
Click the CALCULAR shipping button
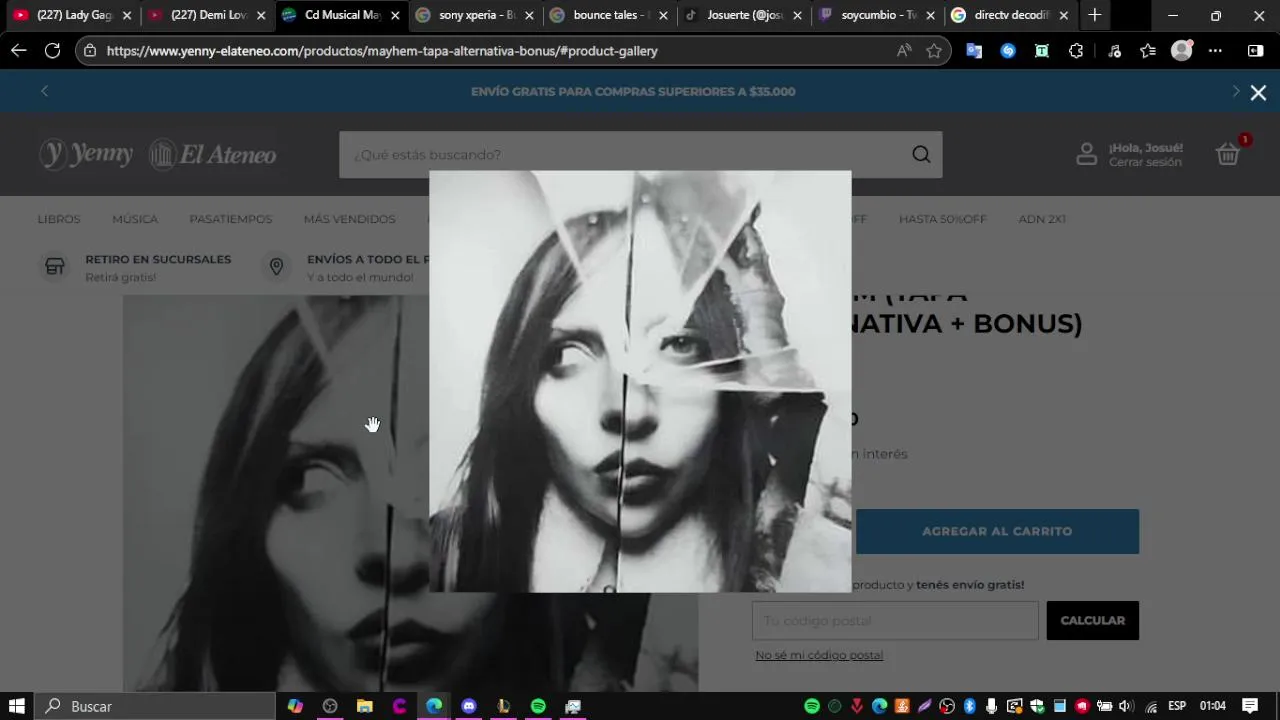coord(1092,620)
